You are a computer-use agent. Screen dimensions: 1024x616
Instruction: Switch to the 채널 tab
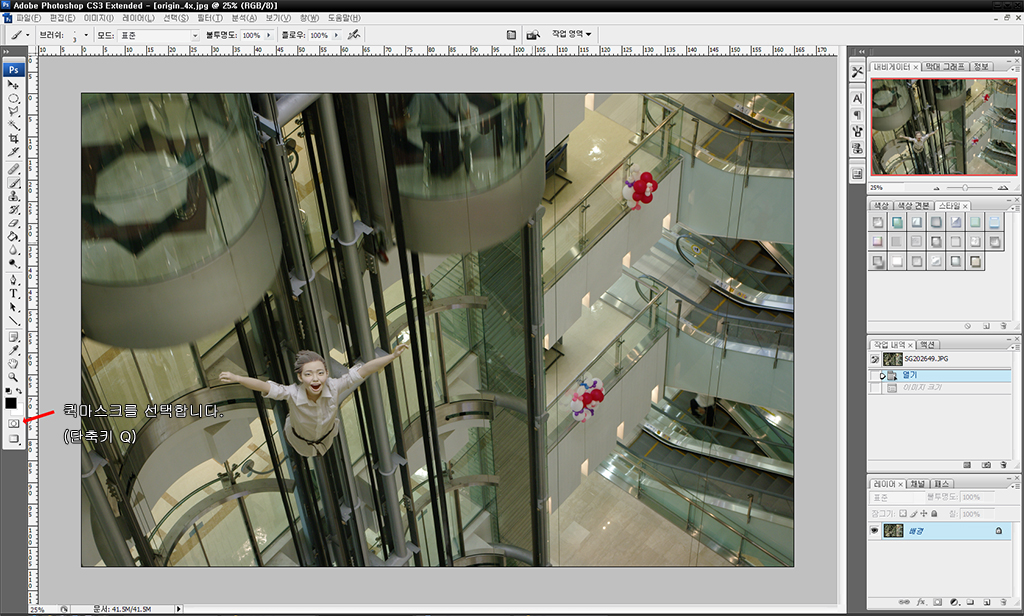[918, 484]
